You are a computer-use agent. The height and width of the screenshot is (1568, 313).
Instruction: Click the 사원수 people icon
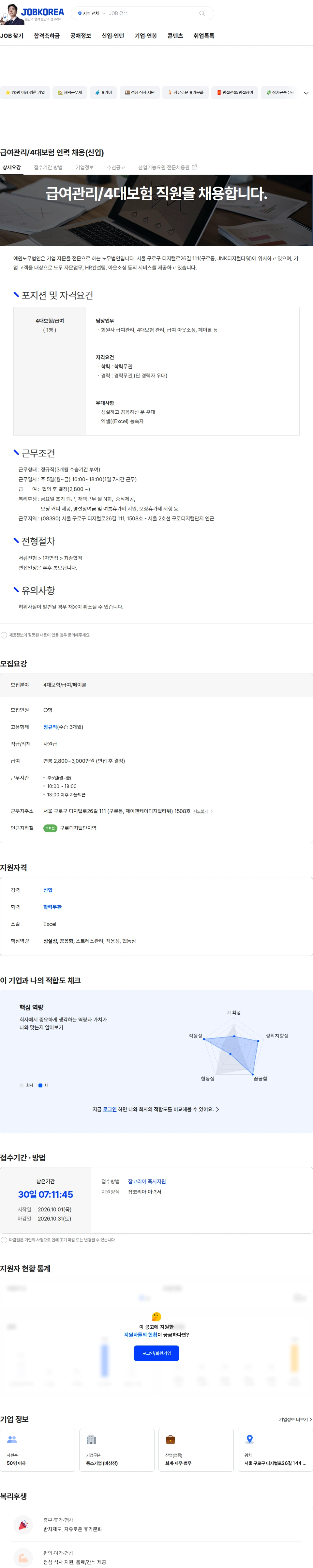(11, 1439)
